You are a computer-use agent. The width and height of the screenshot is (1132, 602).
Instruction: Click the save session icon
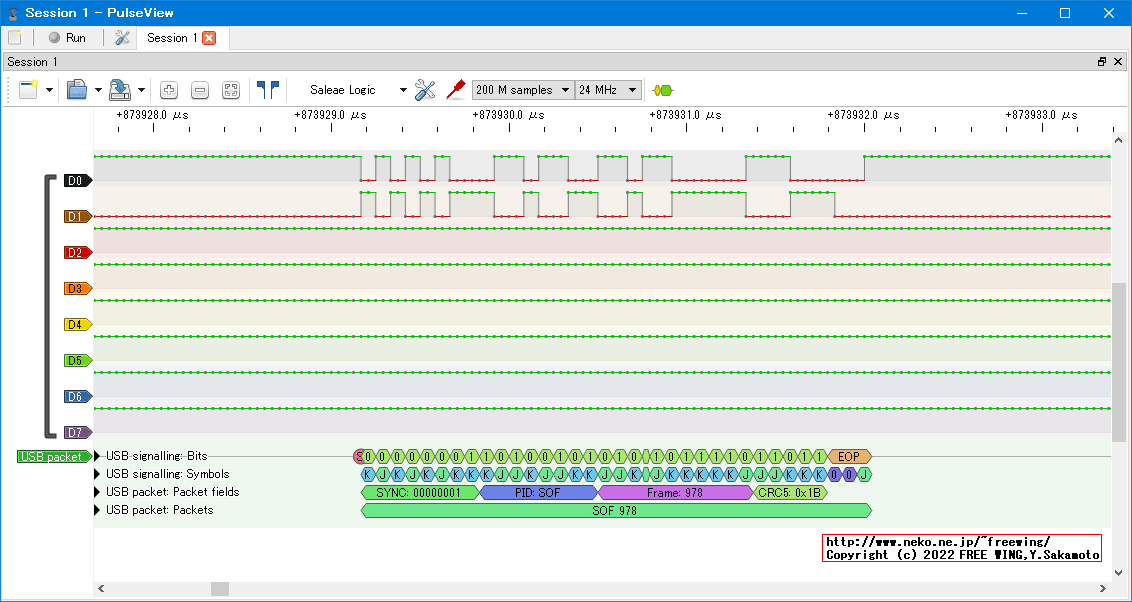coord(120,90)
